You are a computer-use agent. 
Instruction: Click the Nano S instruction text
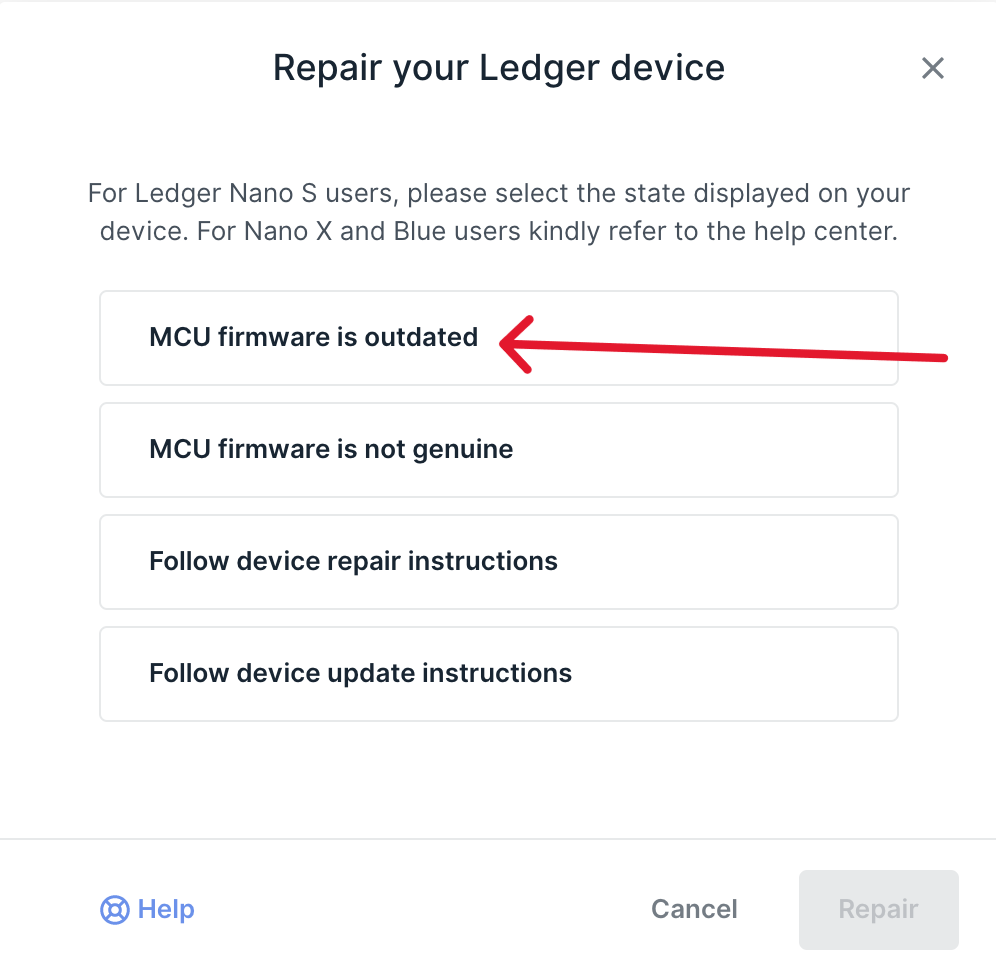point(498,212)
